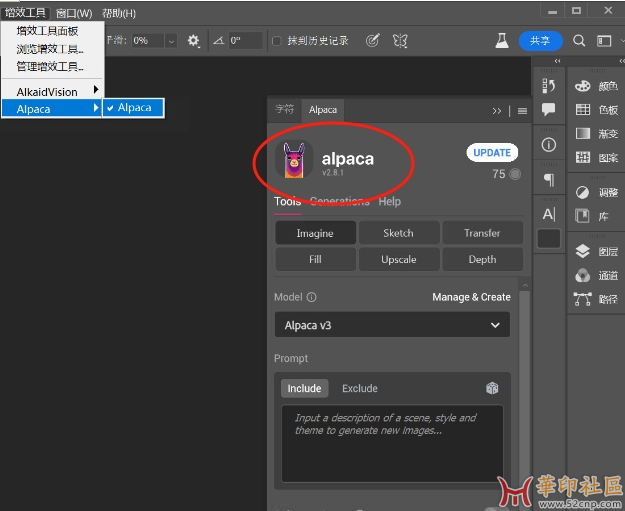Expand the AlkaidVision submenu

52,92
